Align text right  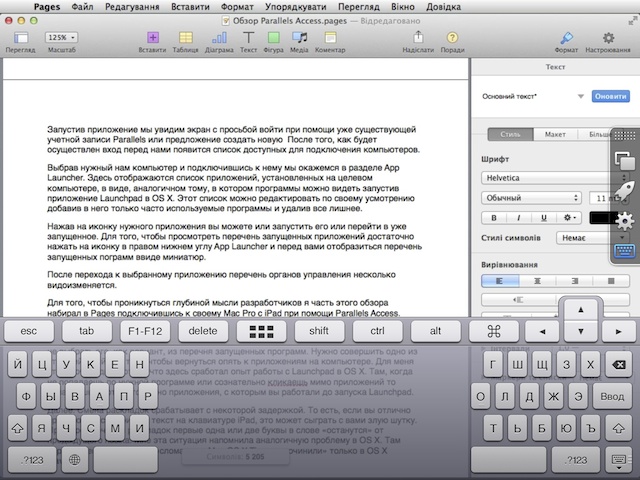(574, 281)
